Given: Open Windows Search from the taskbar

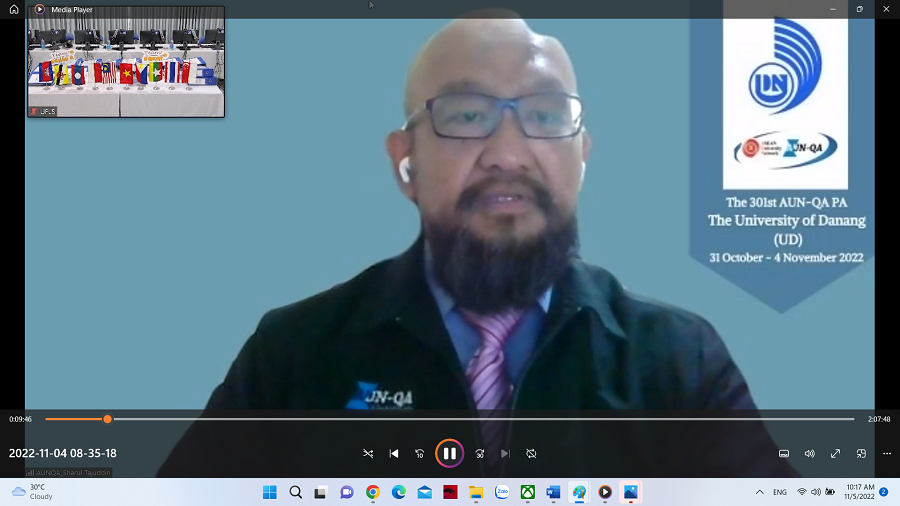Looking at the screenshot, I should point(296,492).
